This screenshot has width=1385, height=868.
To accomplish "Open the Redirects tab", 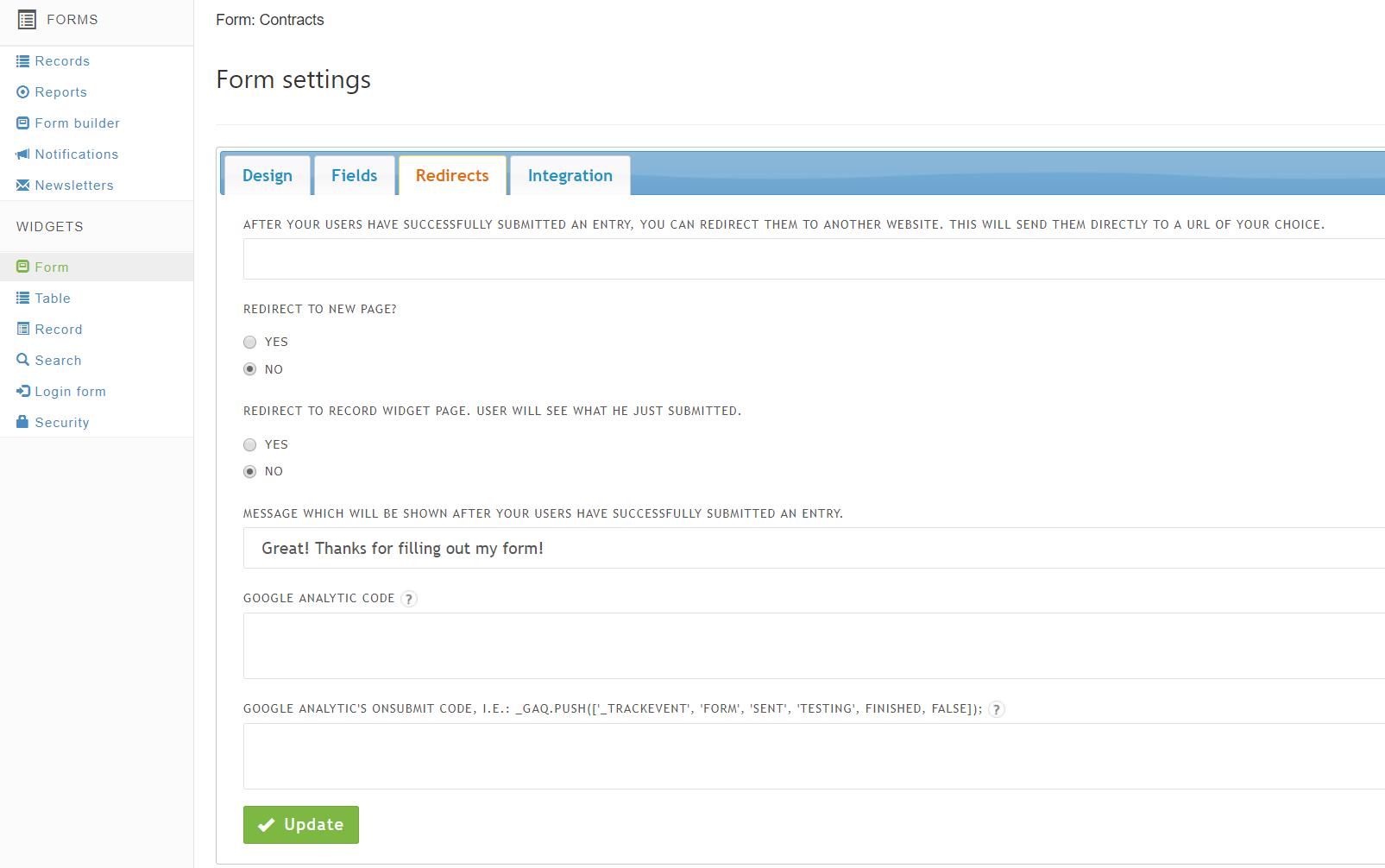I will 452,175.
